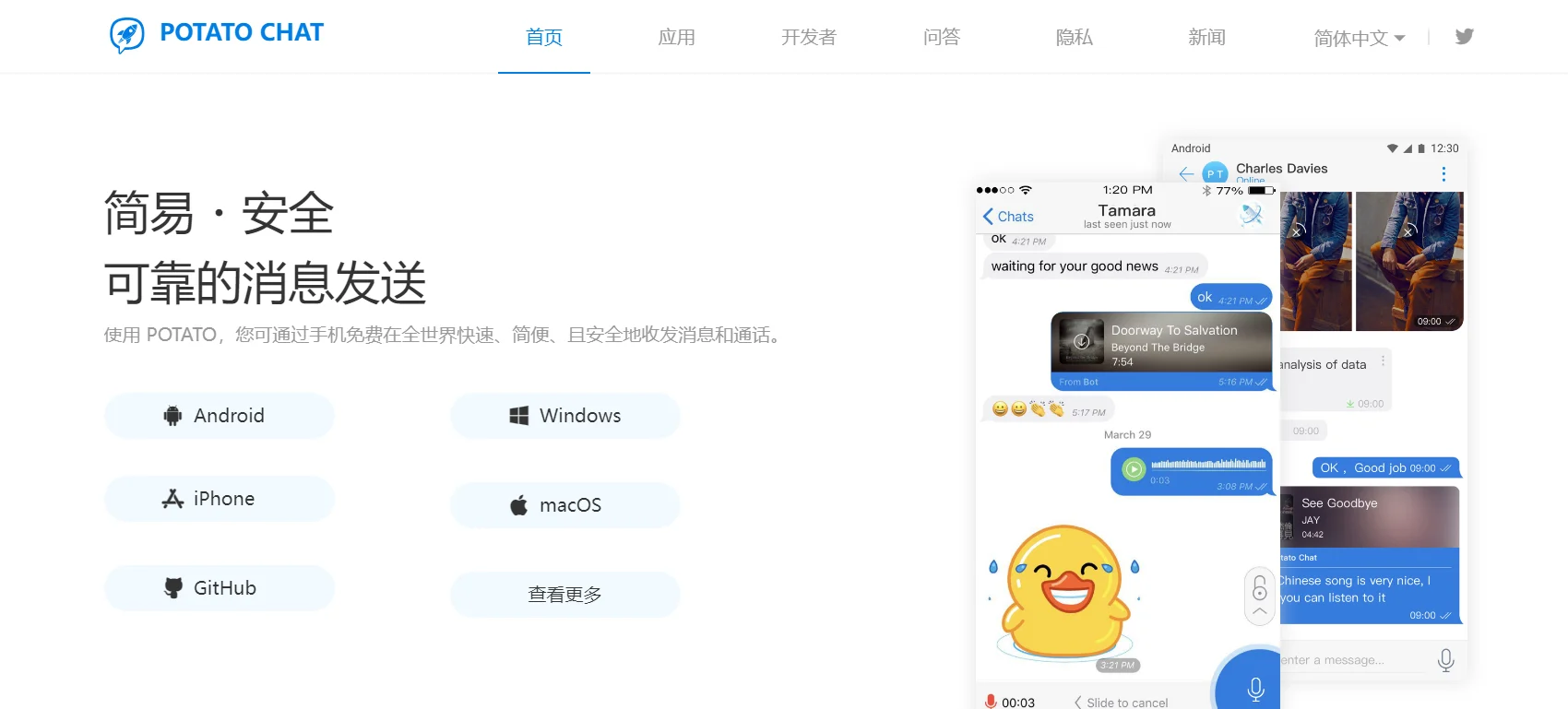Image resolution: width=1568 pixels, height=709 pixels.
Task: Click the iPhone App Store icon
Action: (172, 499)
